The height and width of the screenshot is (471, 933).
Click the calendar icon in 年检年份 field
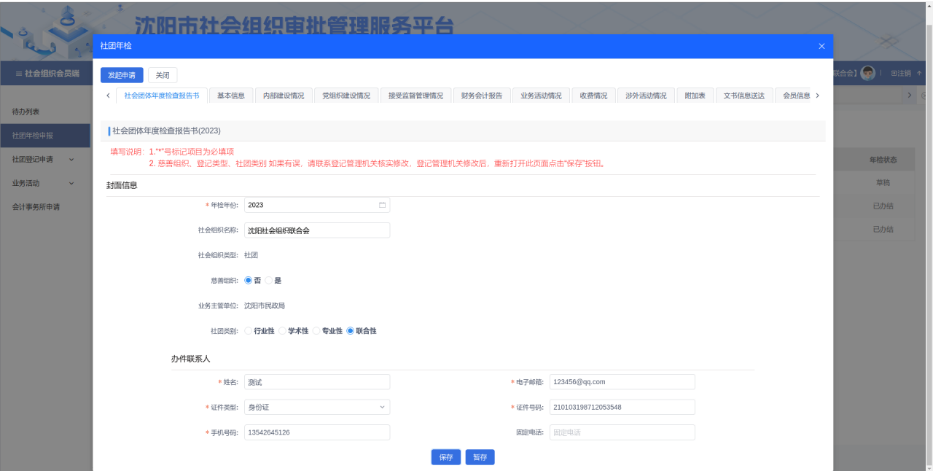(x=382, y=205)
